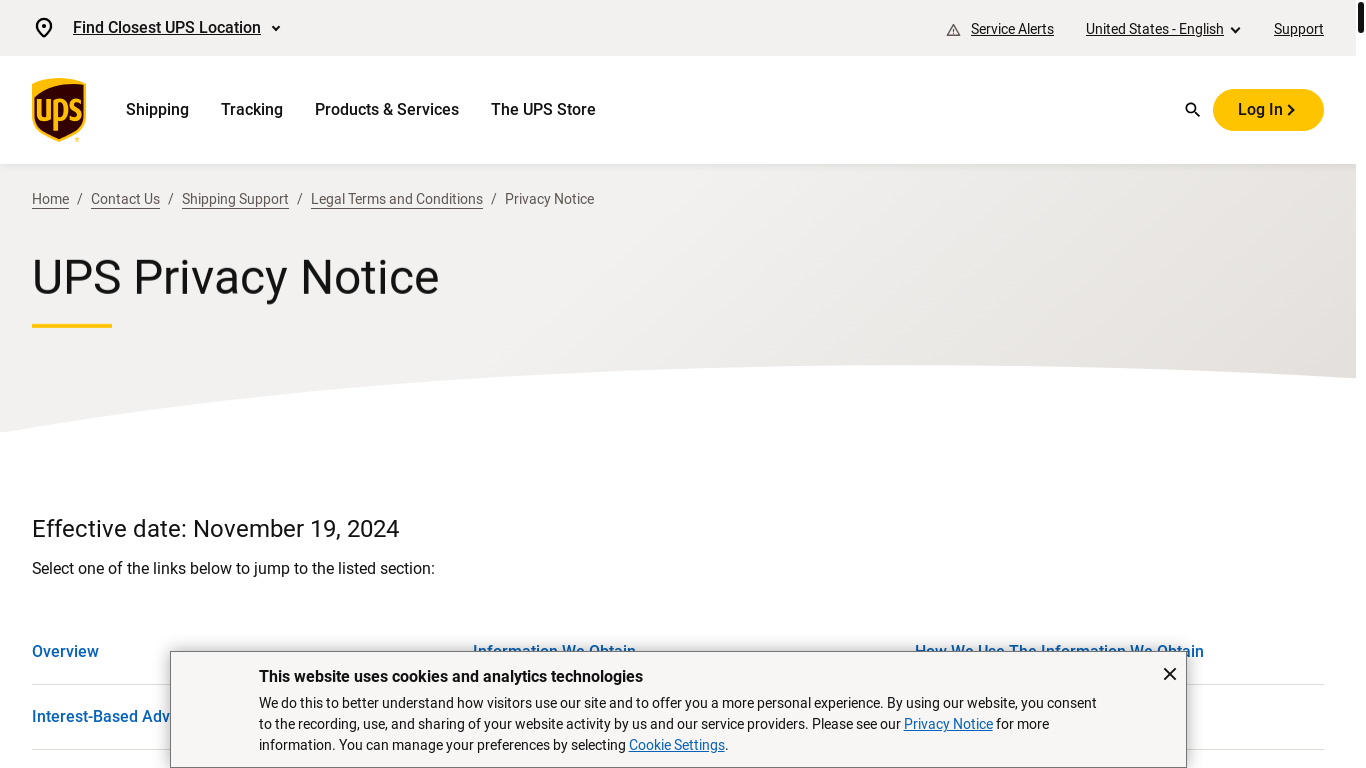The width and height of the screenshot is (1366, 768).
Task: Click the UPS Privacy Notice heading
Action: 235,278
